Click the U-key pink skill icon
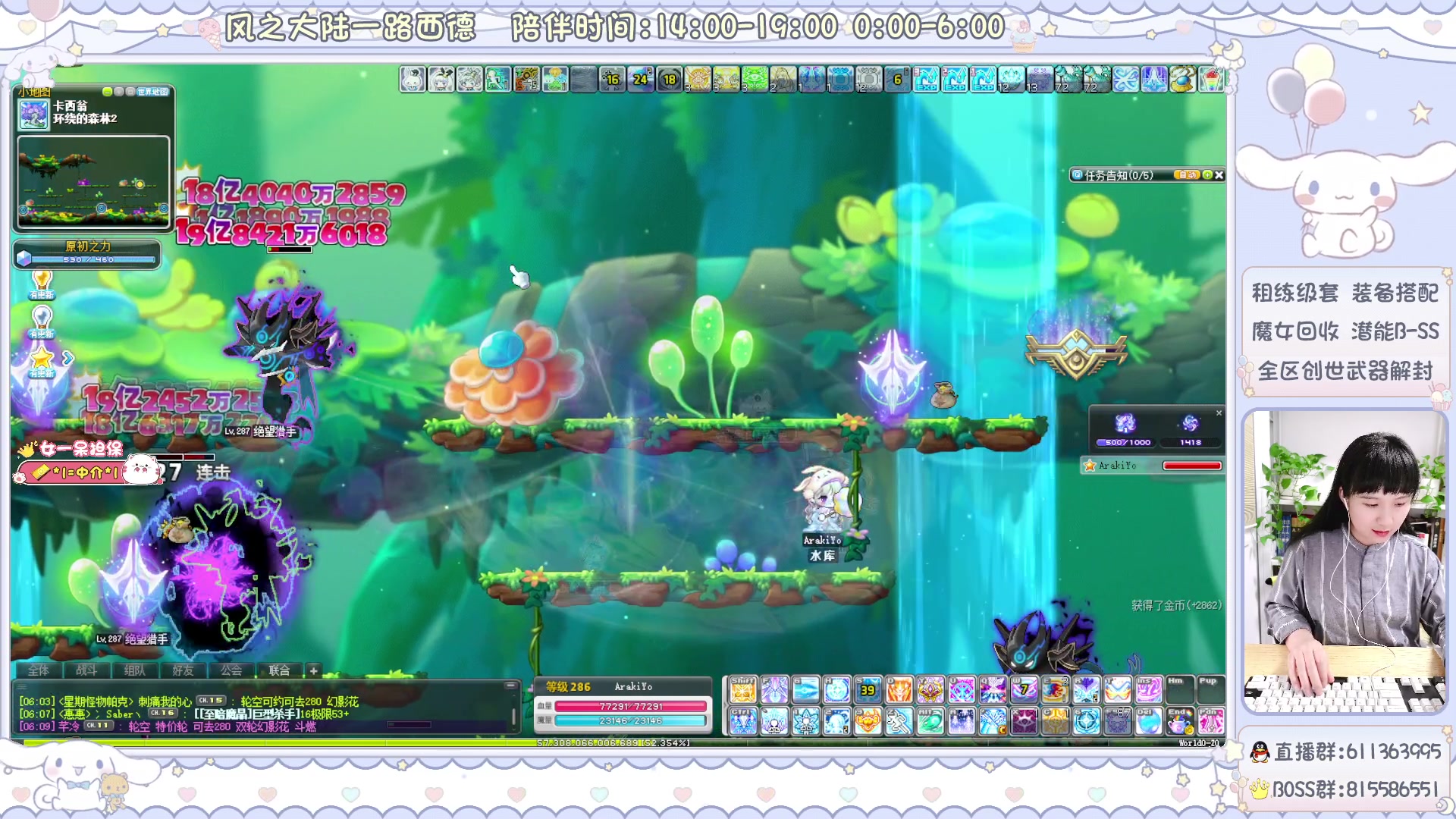 962,689
